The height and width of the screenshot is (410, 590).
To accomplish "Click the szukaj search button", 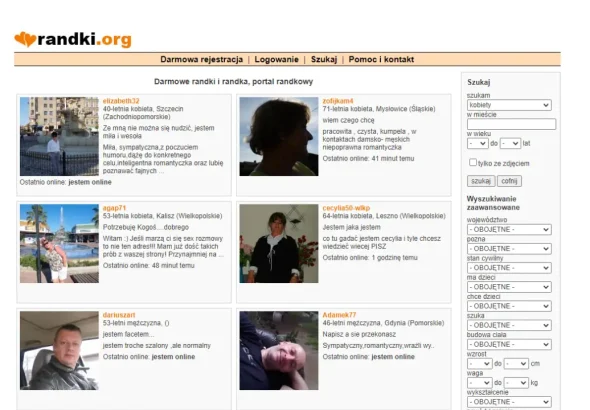I will point(481,181).
